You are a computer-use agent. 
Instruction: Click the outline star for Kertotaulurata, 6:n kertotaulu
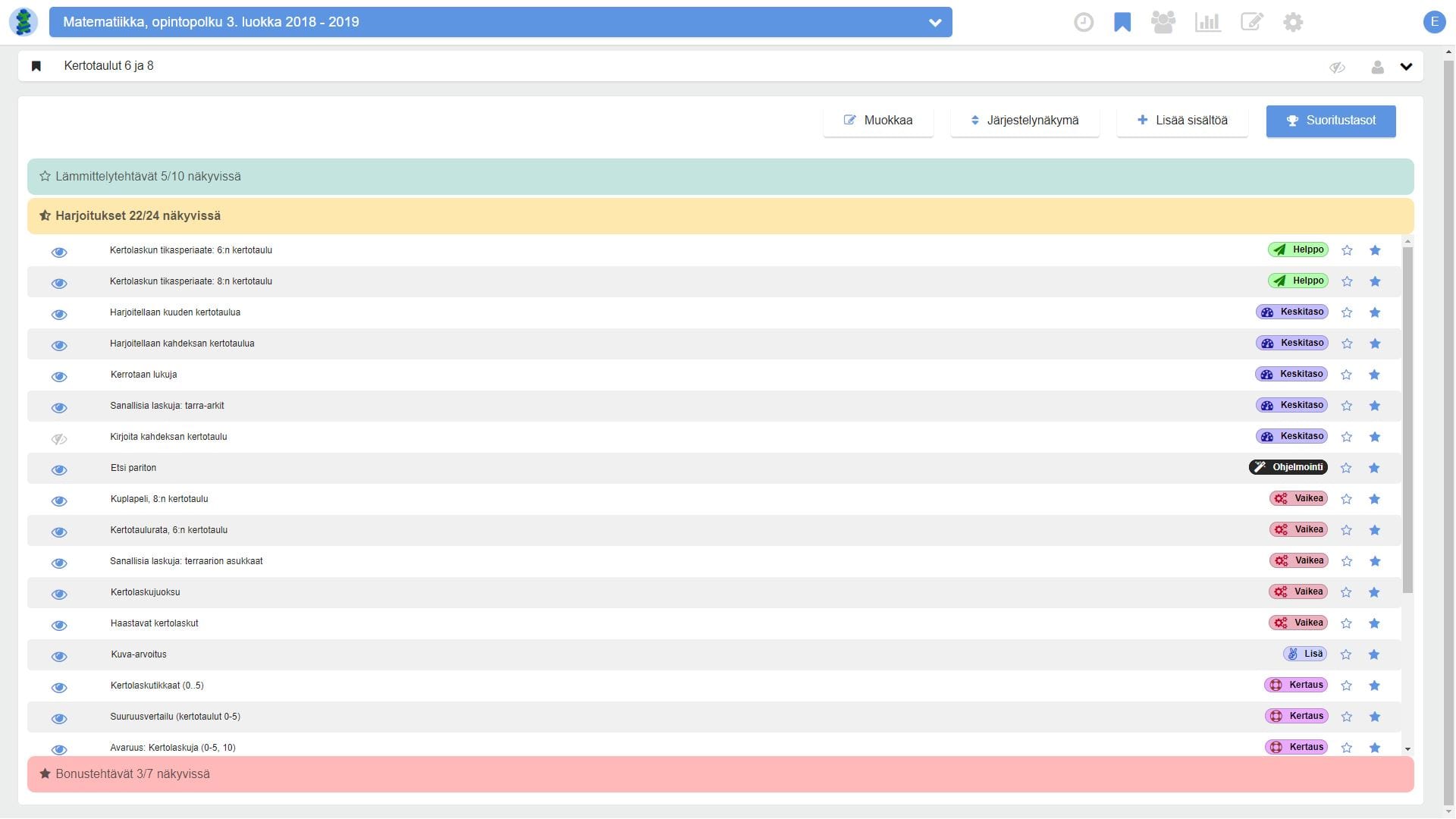(1346, 530)
